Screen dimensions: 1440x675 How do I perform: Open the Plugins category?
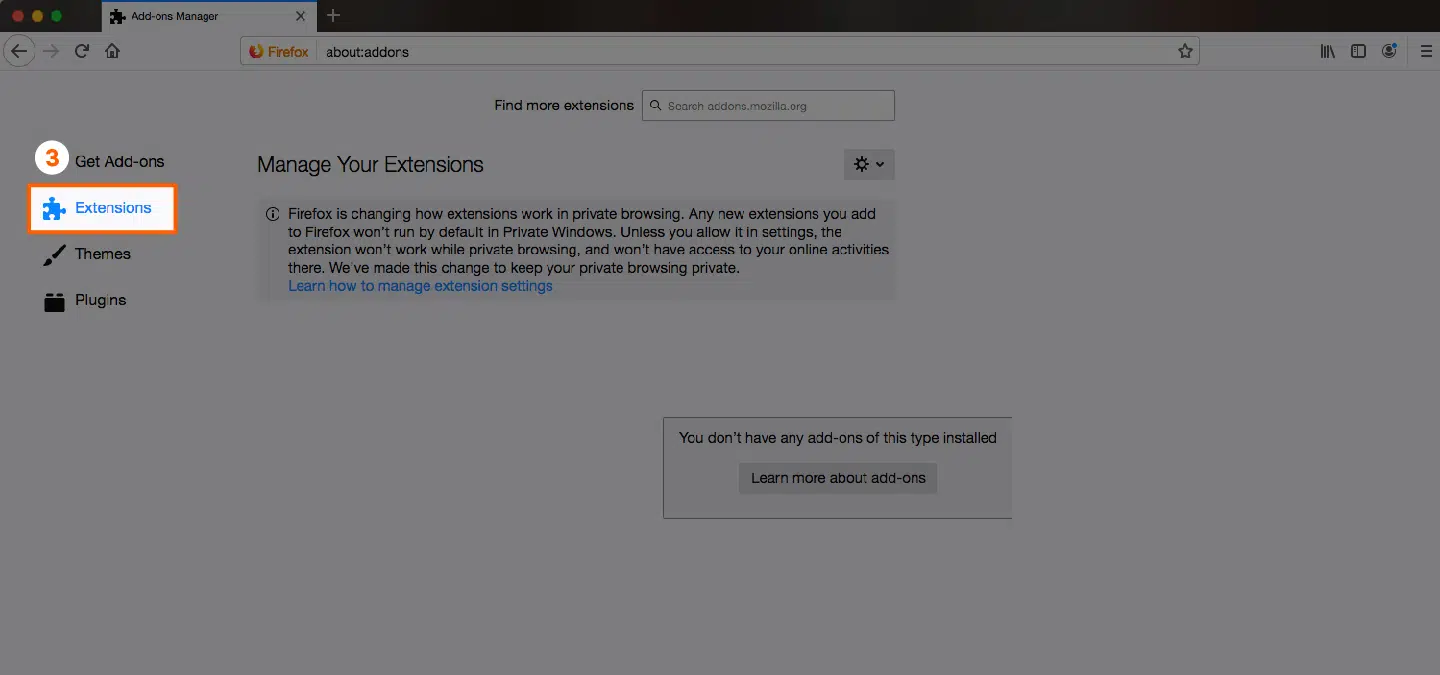point(86,300)
